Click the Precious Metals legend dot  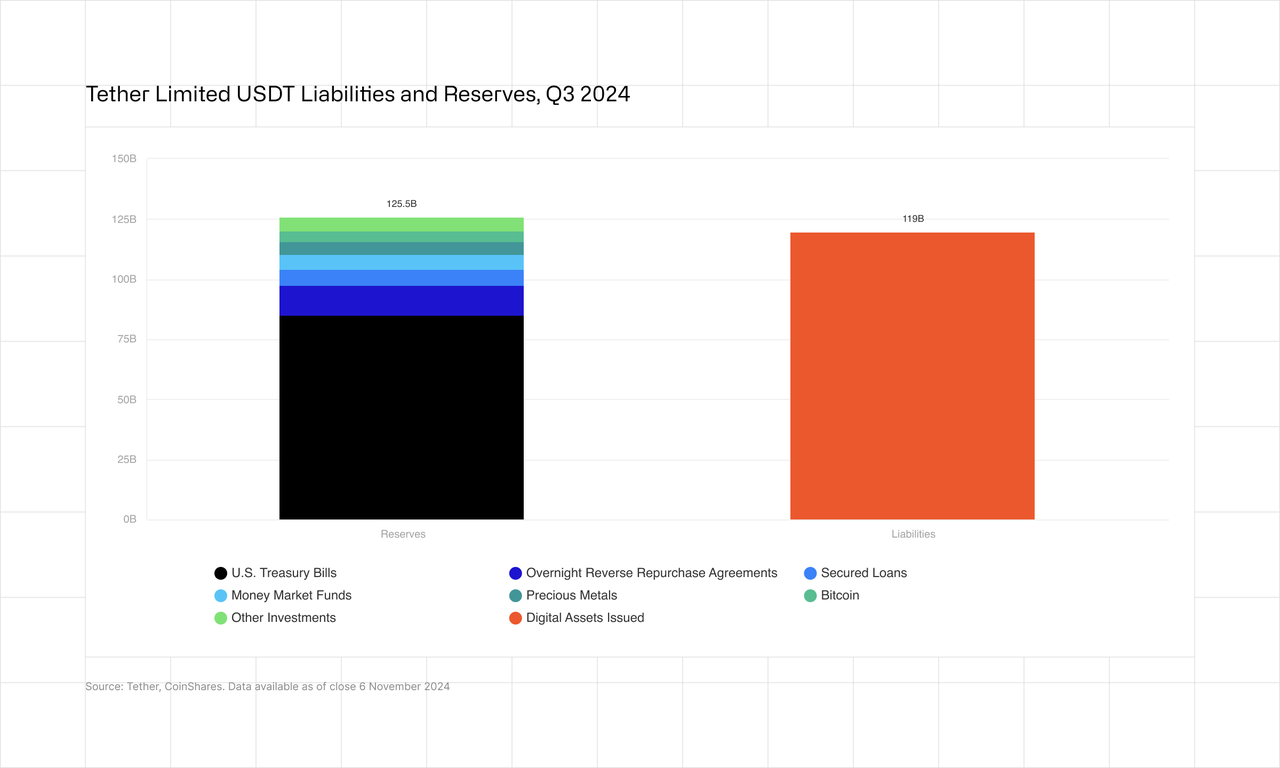515,596
